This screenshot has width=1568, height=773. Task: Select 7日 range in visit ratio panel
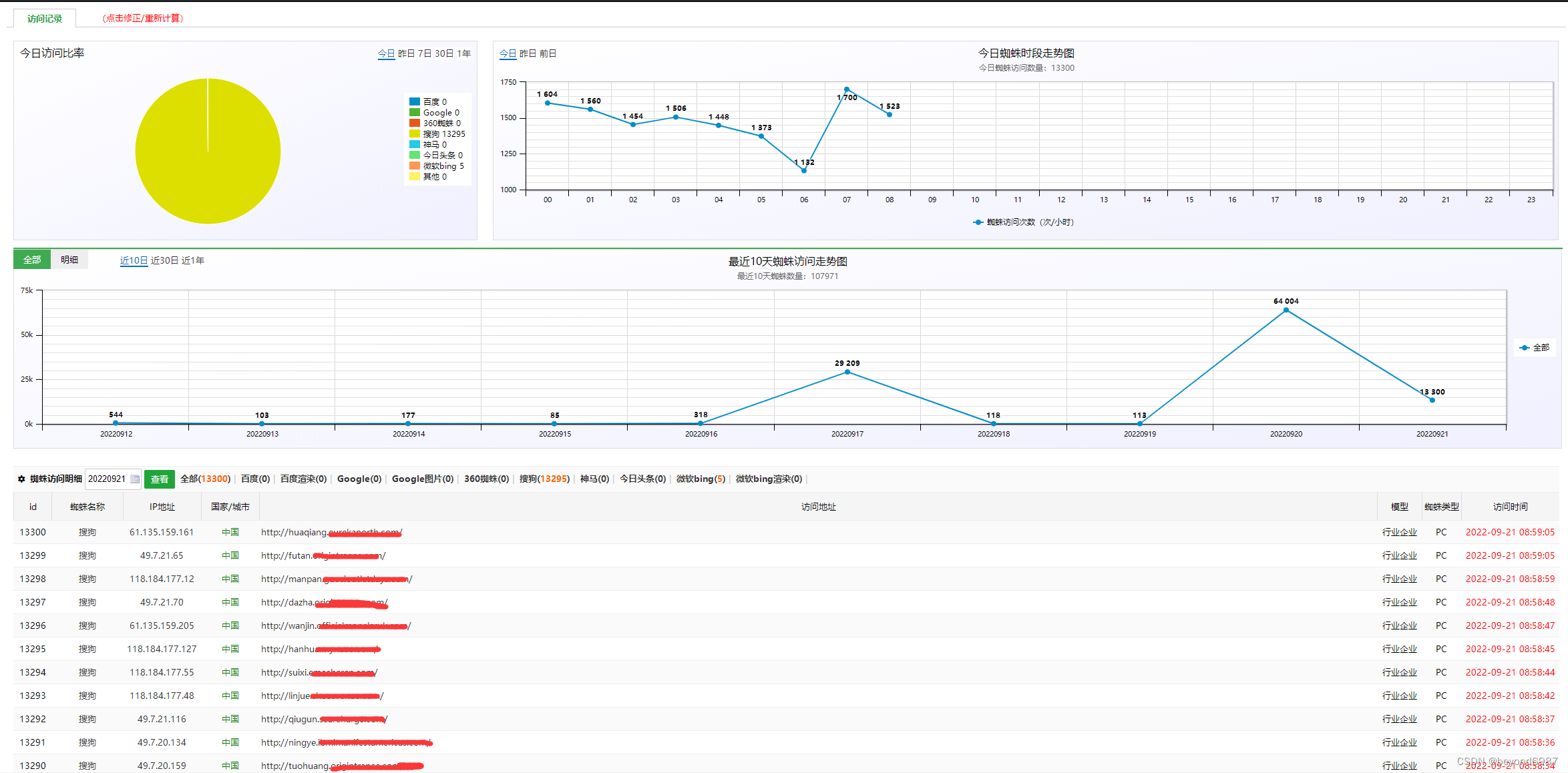425,53
